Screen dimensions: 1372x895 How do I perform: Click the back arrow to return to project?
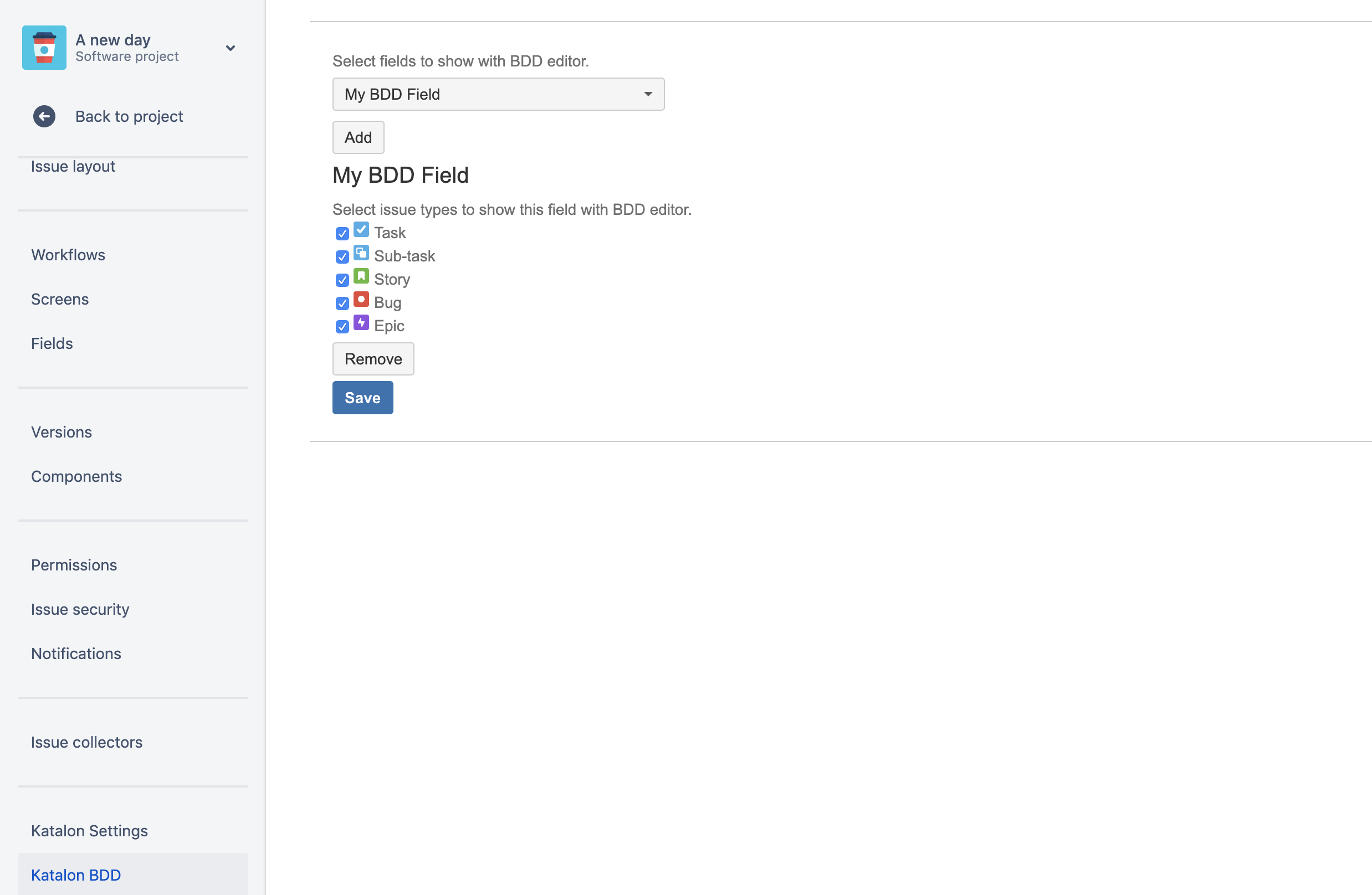[x=45, y=117]
